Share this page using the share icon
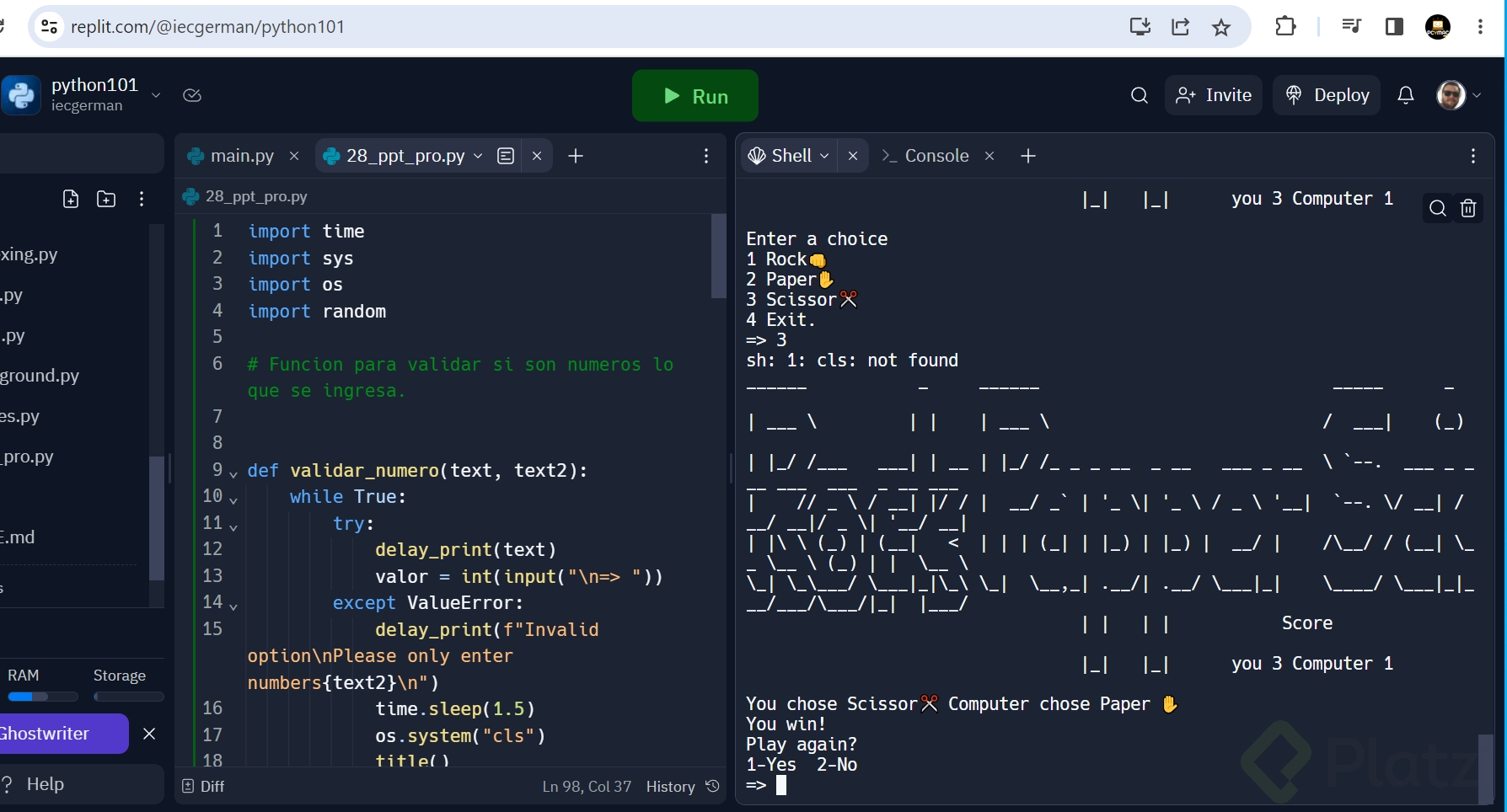The image size is (1507, 812). tap(1181, 27)
